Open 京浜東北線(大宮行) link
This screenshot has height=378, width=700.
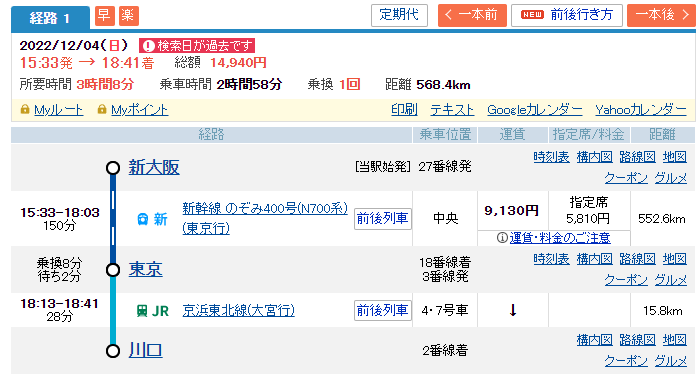click(238, 311)
